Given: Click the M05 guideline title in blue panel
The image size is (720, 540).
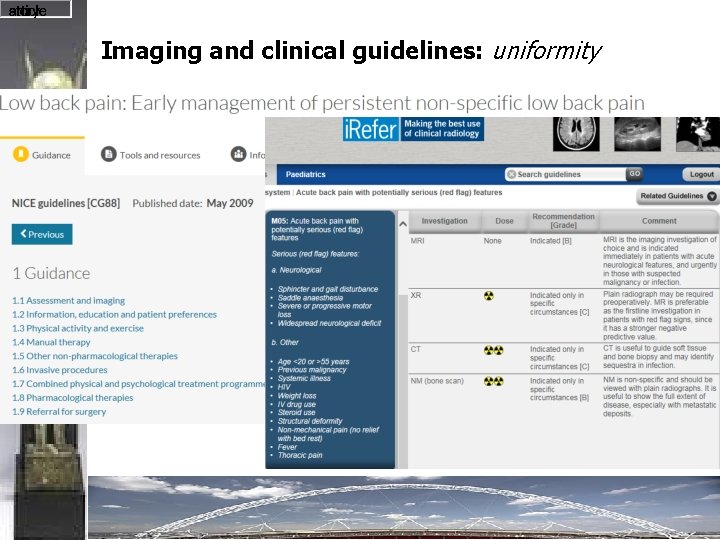Looking at the screenshot, I should click(x=317, y=229).
